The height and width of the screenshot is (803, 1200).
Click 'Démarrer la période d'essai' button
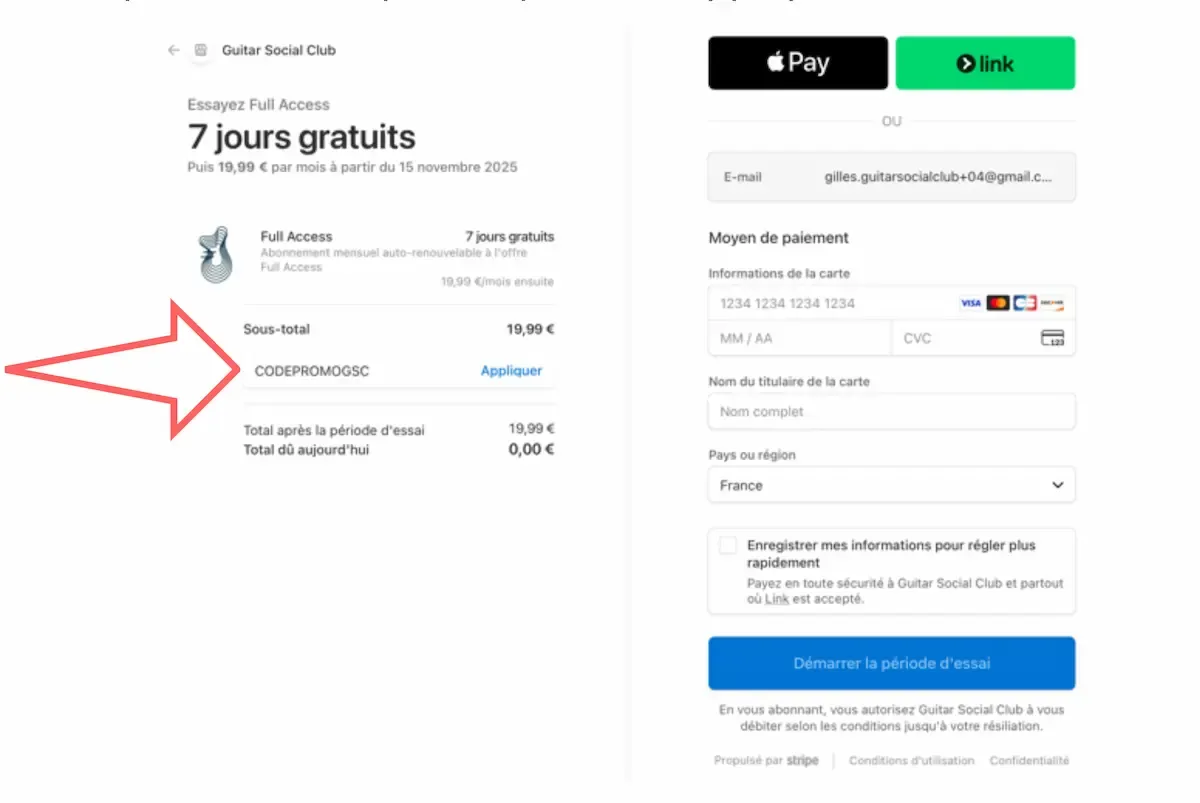[x=890, y=663]
